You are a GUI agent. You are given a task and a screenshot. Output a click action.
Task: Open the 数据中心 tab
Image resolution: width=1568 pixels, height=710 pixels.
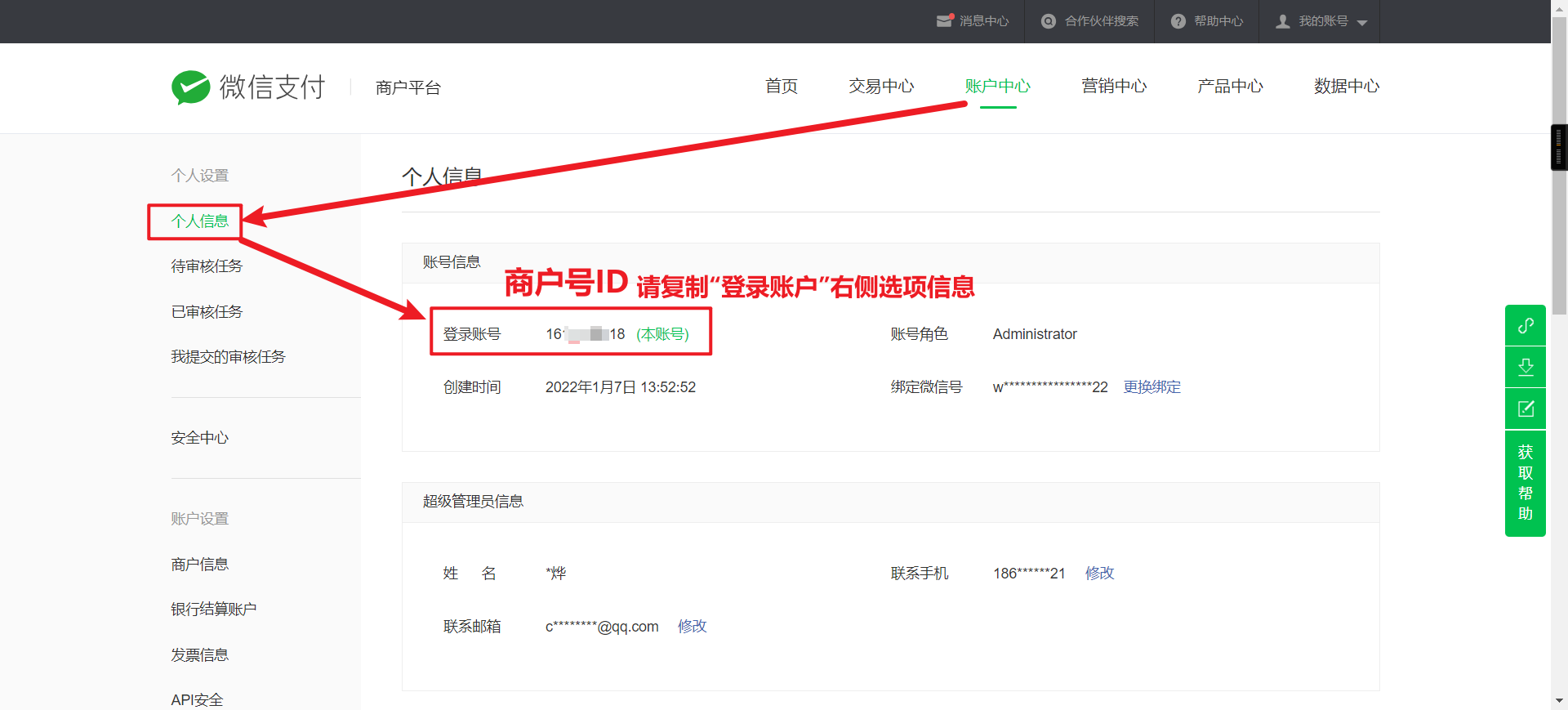(1347, 86)
